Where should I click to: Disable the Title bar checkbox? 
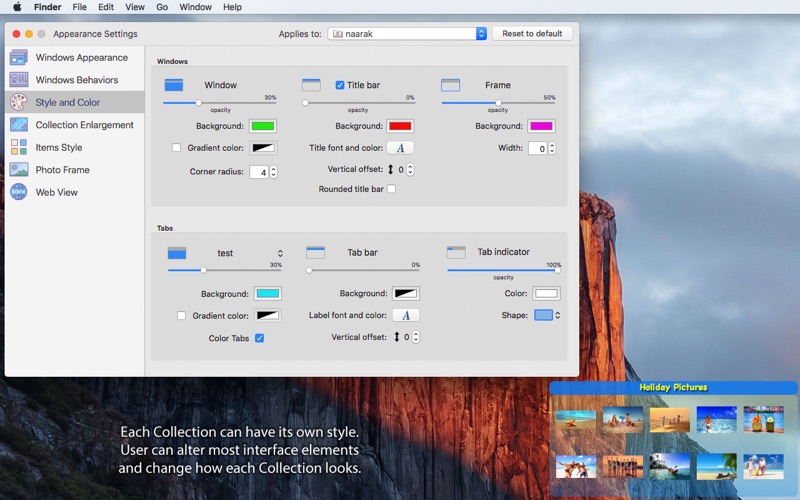(x=340, y=85)
